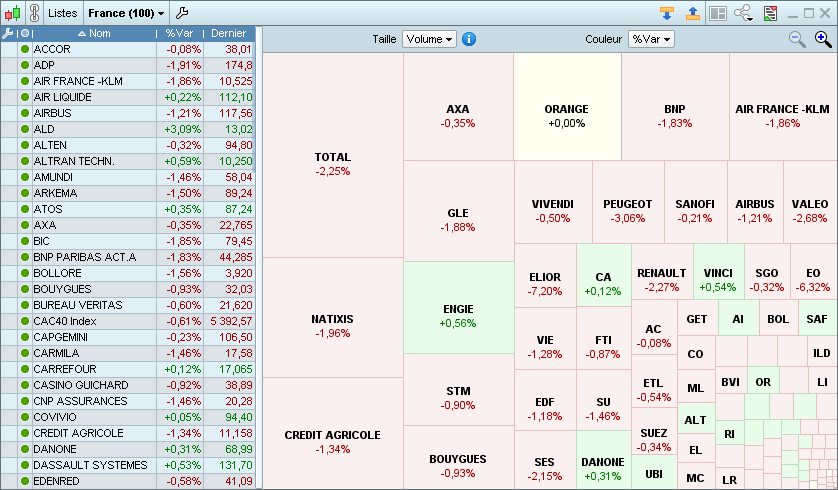
Task: Toggle the green status dot for BOUYGUES
Action: (25, 289)
